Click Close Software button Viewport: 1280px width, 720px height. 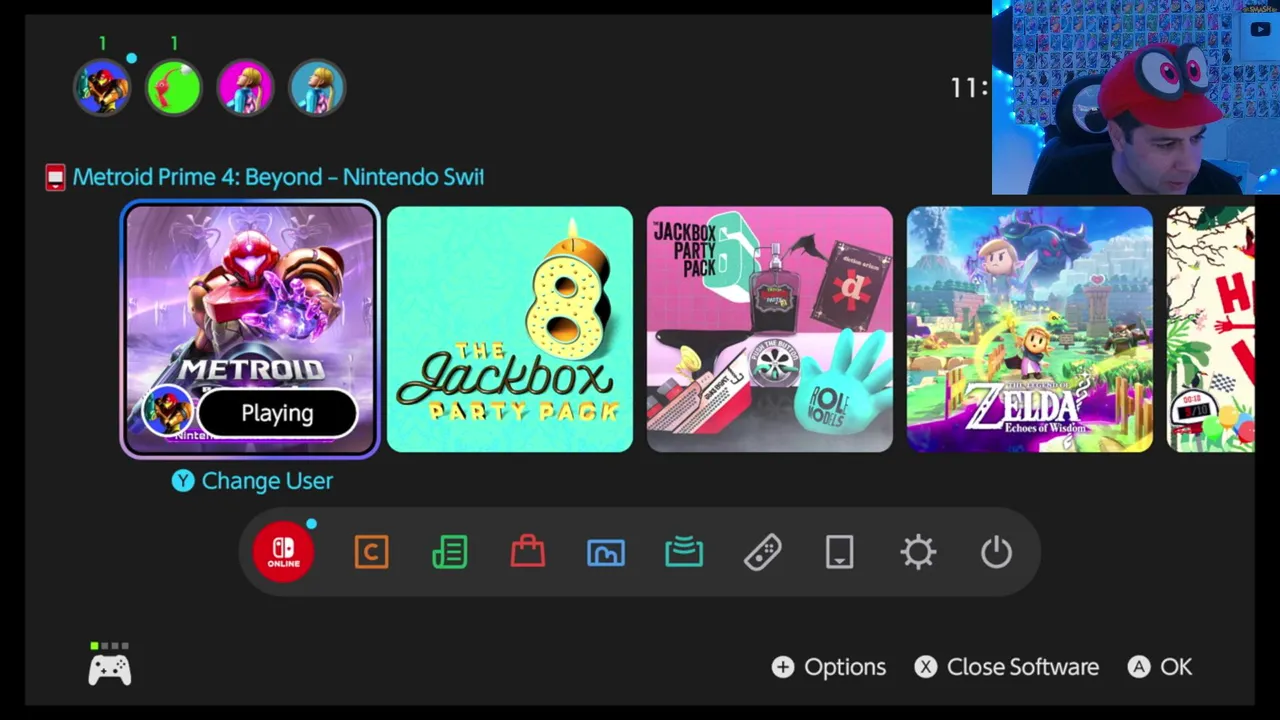tap(1007, 667)
